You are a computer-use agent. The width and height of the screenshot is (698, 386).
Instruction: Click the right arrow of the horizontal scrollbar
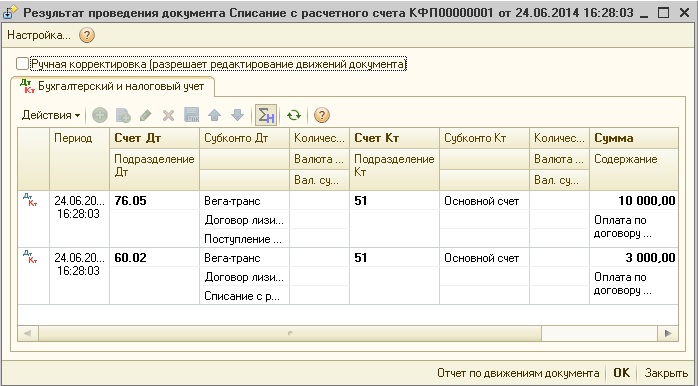pyautogui.click(x=668, y=333)
